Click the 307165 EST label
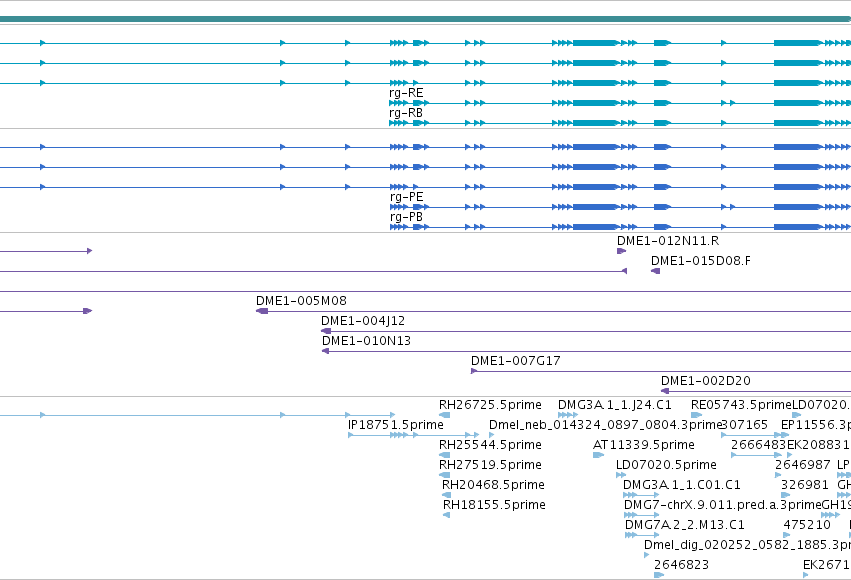 click(x=745, y=425)
